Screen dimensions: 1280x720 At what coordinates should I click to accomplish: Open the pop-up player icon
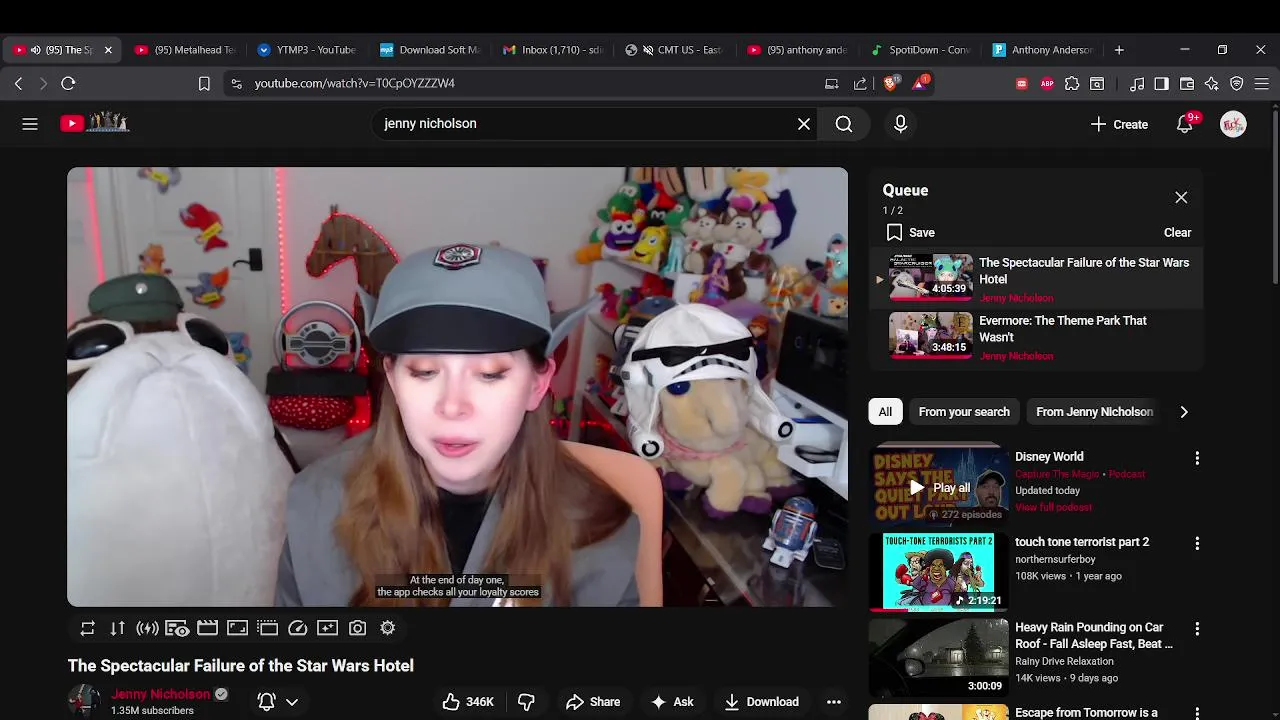(x=267, y=628)
